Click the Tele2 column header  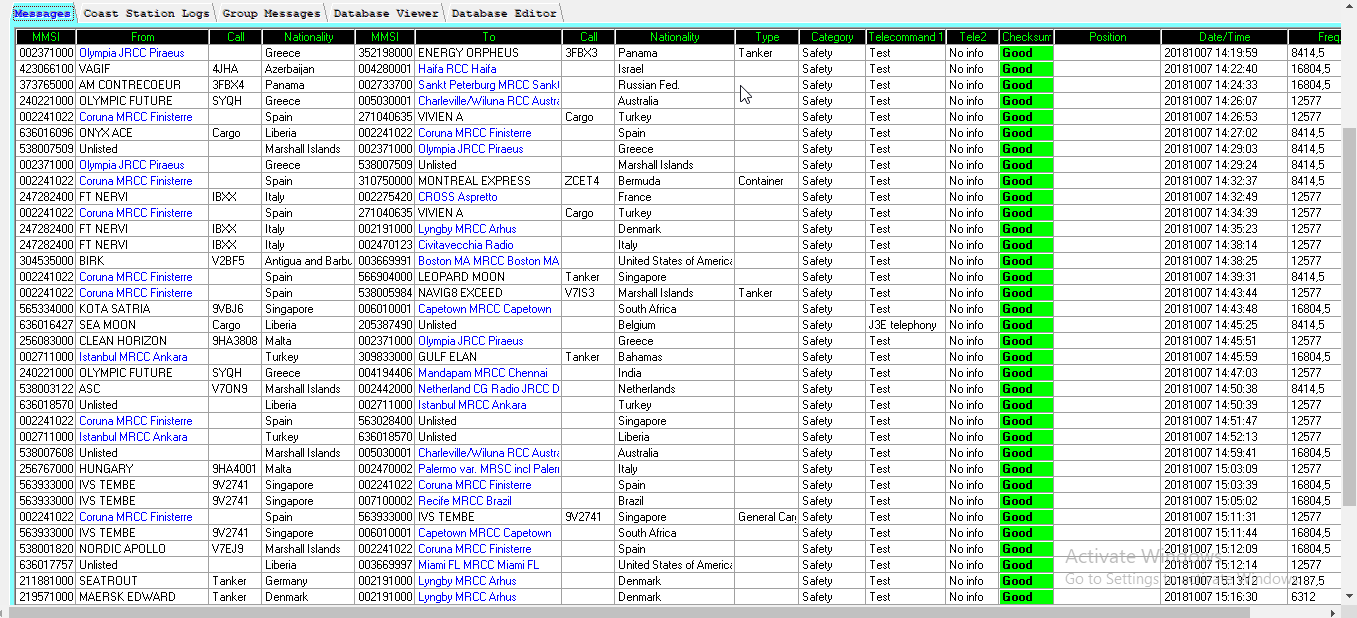tap(972, 37)
